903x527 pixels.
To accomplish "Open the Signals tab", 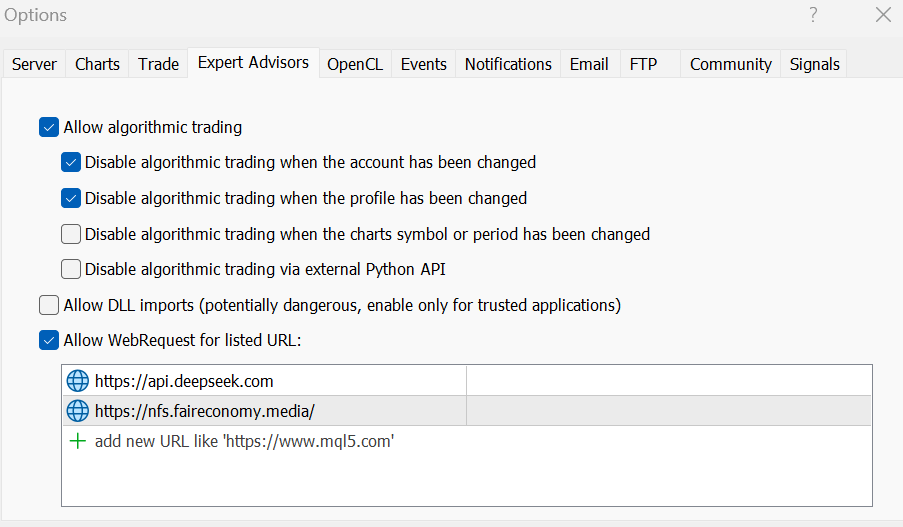I will tap(815, 64).
